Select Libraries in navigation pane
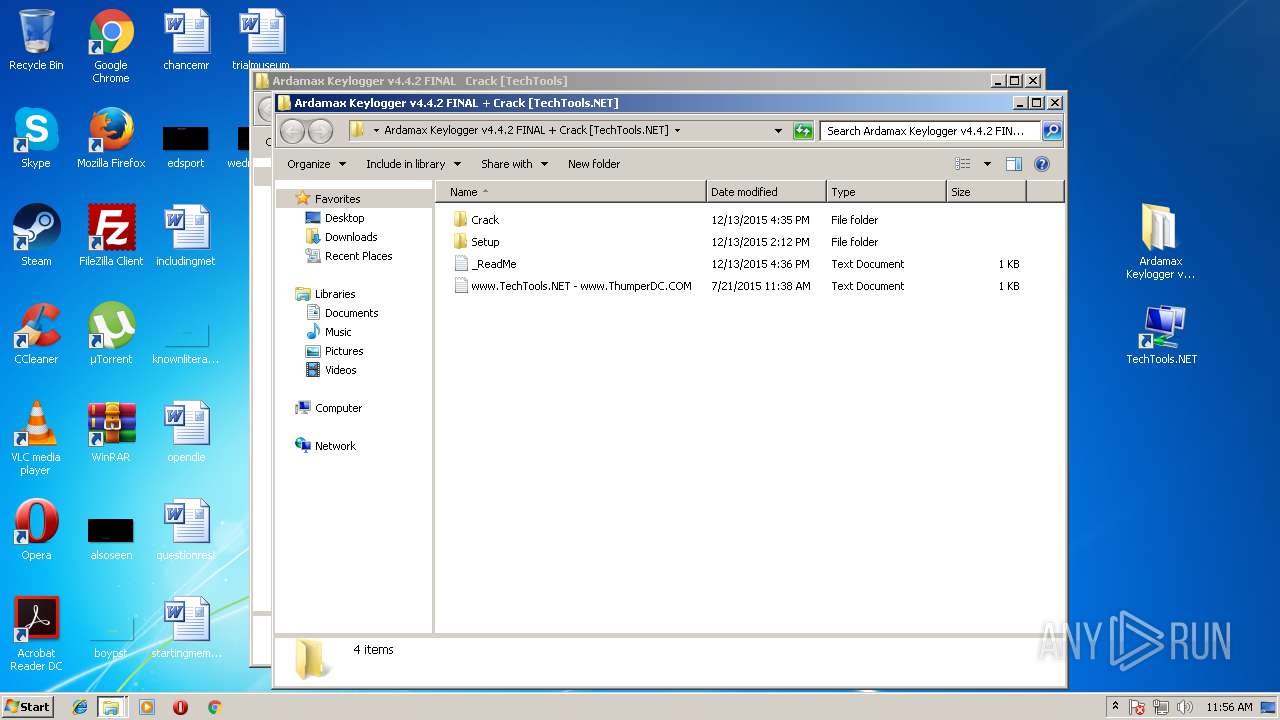 click(325, 294)
